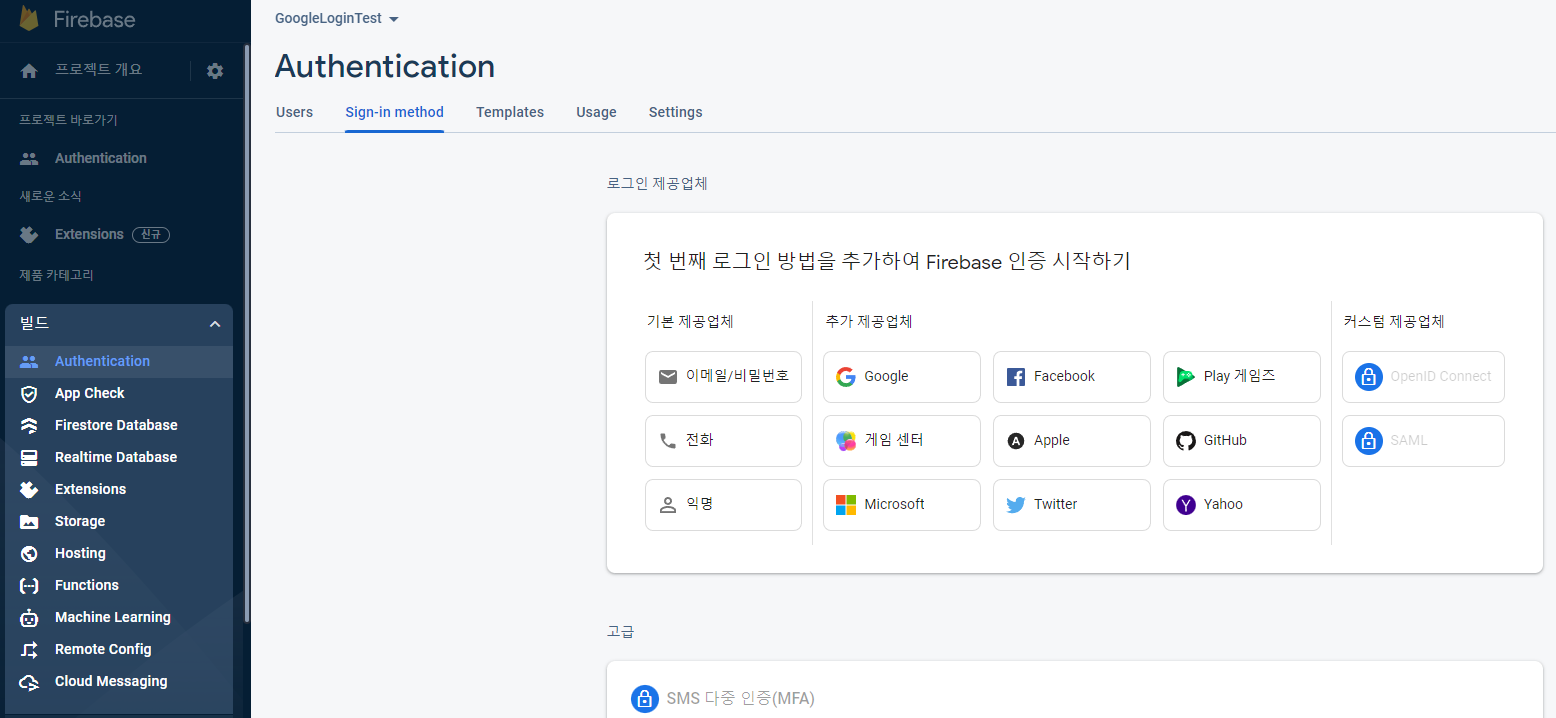
Task: Click the Machine Learning robot icon
Action: pos(29,618)
